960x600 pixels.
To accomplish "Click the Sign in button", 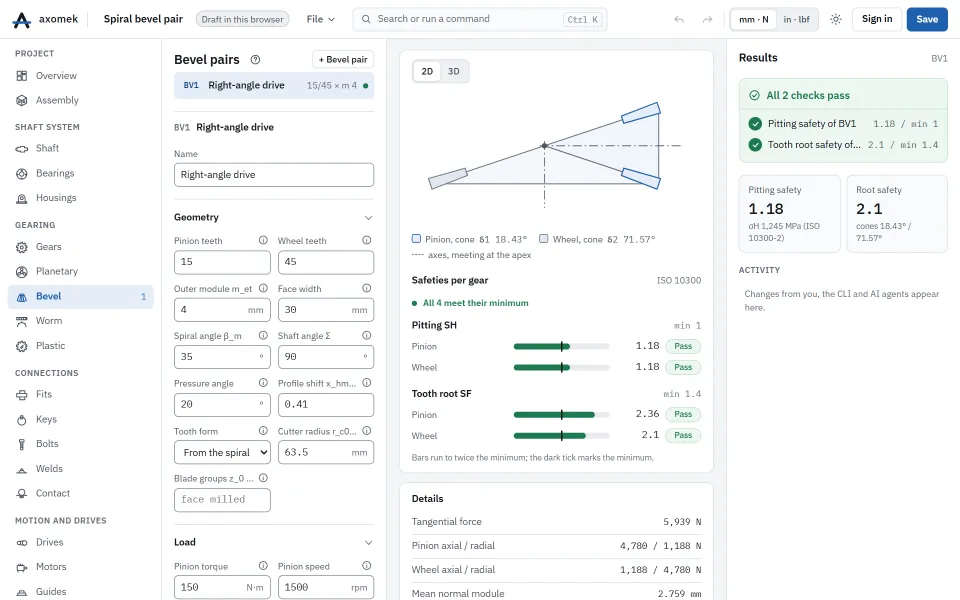I will 877,20.
